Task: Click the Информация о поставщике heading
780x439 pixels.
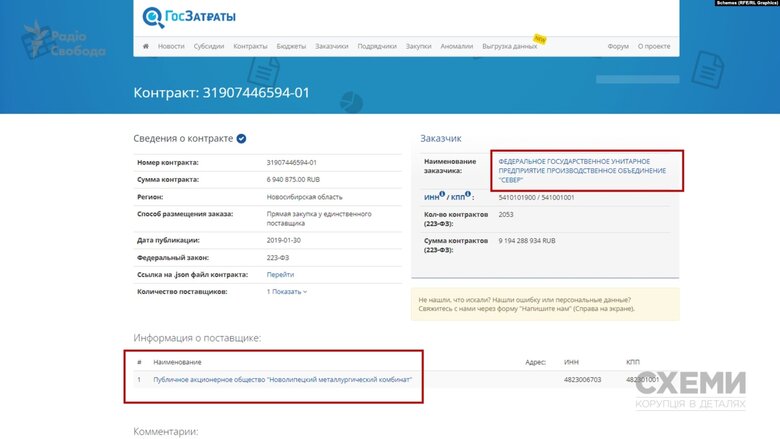Action: (197, 338)
